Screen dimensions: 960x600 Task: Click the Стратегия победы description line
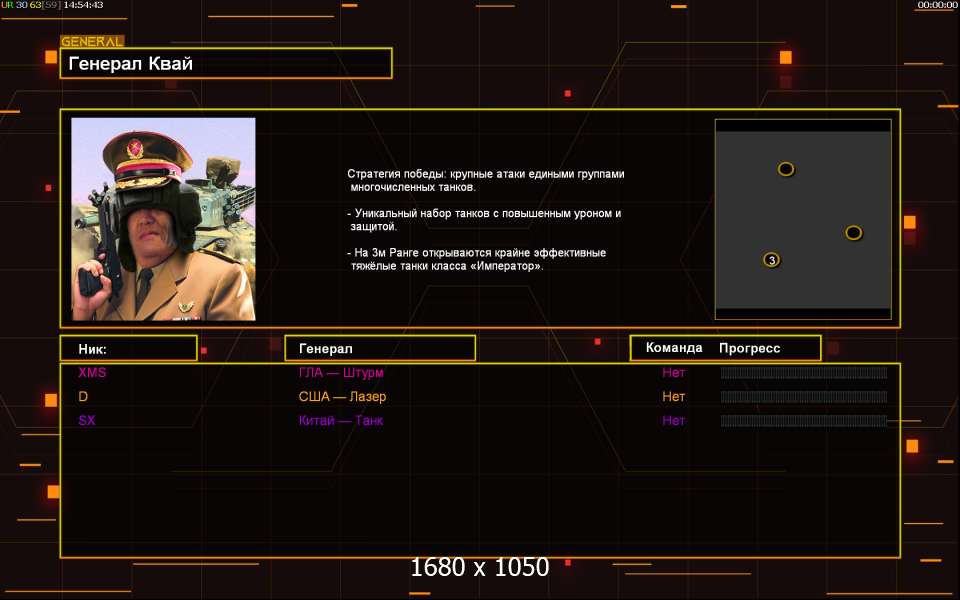pyautogui.click(x=486, y=180)
